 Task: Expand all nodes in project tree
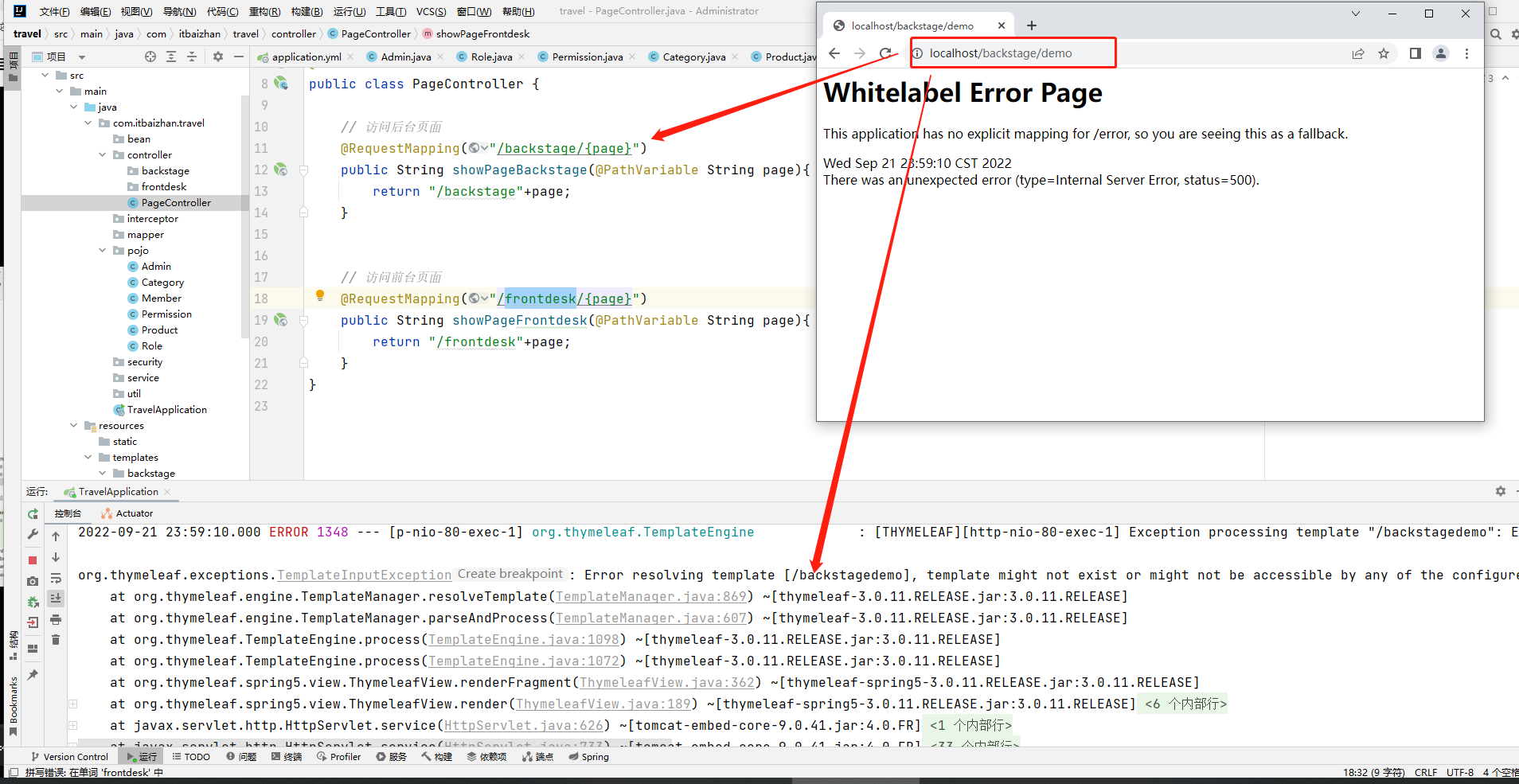point(171,57)
